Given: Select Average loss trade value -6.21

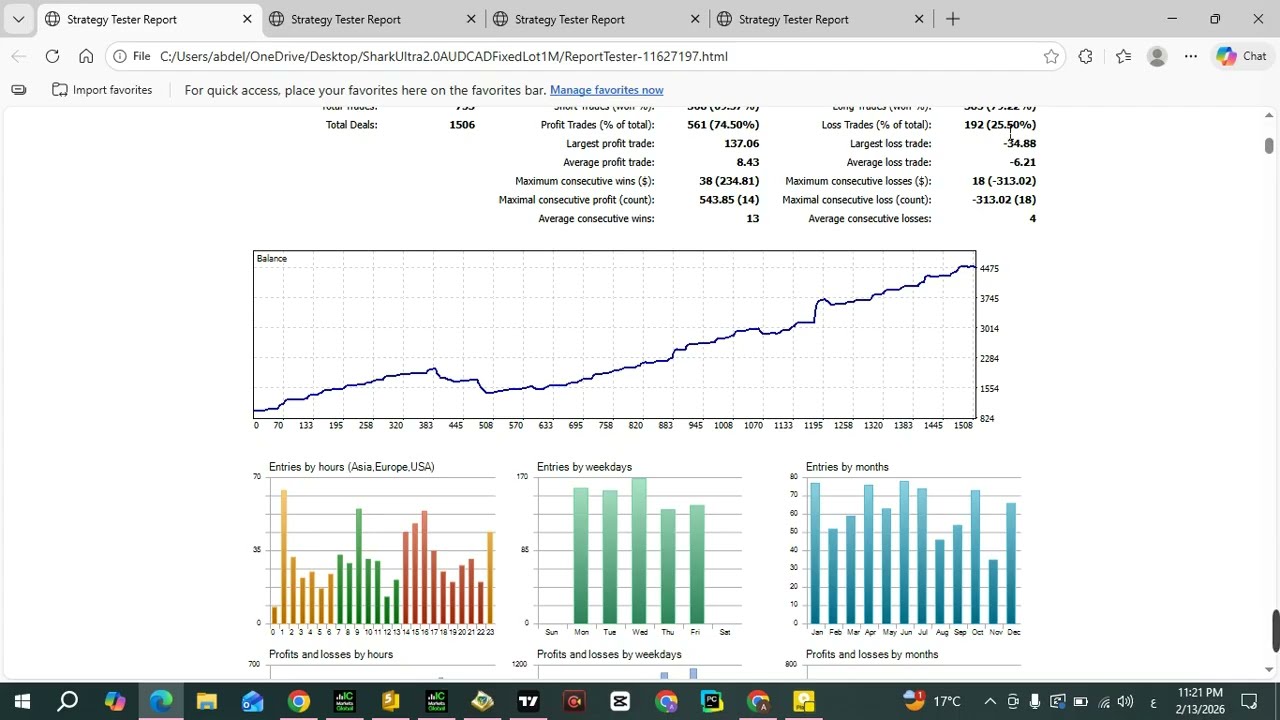Looking at the screenshot, I should [1023, 162].
